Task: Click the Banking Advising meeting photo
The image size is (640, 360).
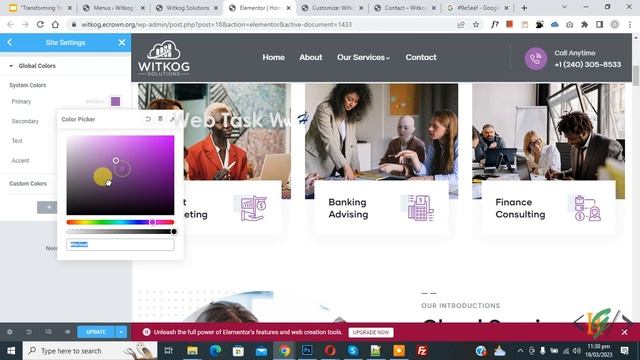Action: (x=381, y=133)
